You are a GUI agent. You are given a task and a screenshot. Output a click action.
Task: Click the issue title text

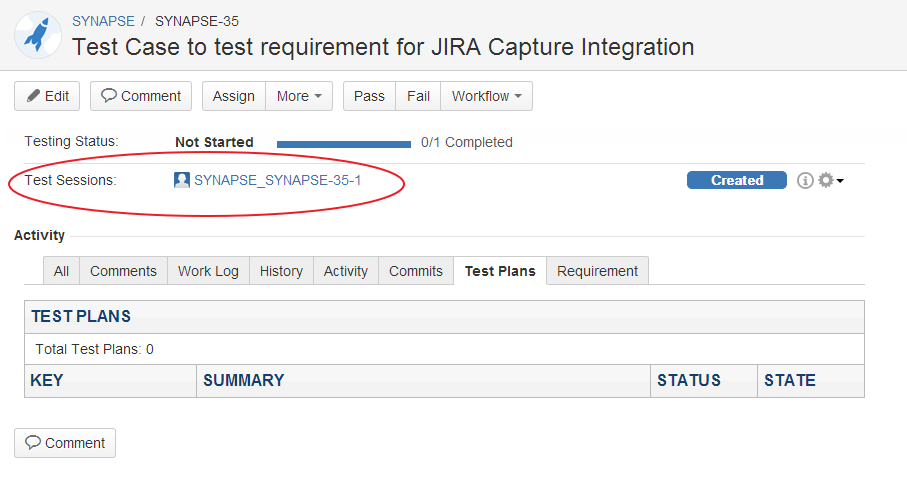coord(383,47)
